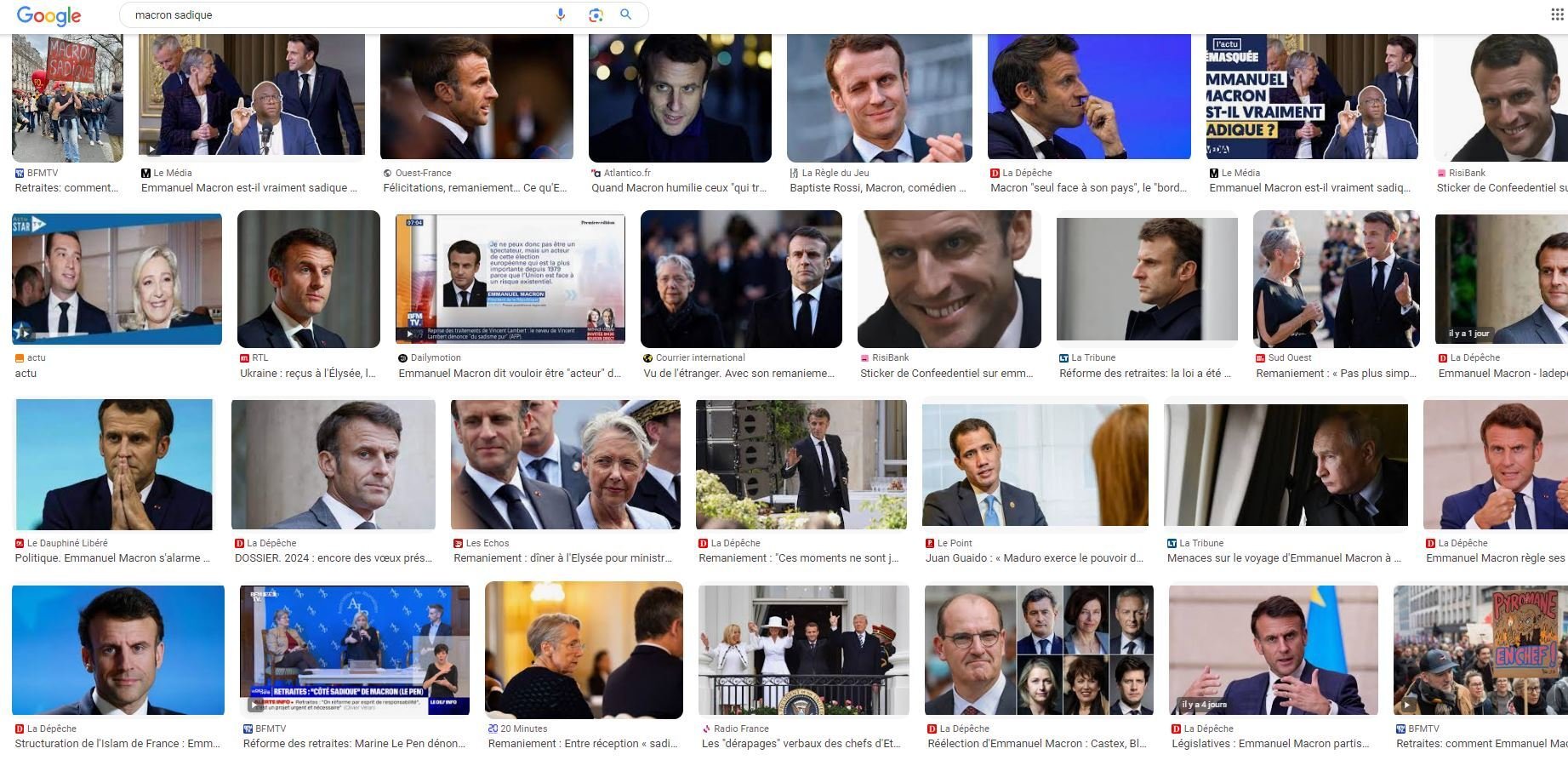The image size is (1568, 760).
Task: Open the Google apps grid
Action: pos(1558,14)
